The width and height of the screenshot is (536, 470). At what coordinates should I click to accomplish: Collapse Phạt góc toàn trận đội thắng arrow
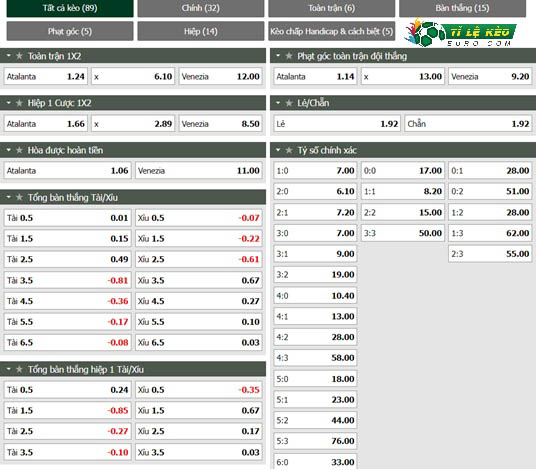[278, 55]
